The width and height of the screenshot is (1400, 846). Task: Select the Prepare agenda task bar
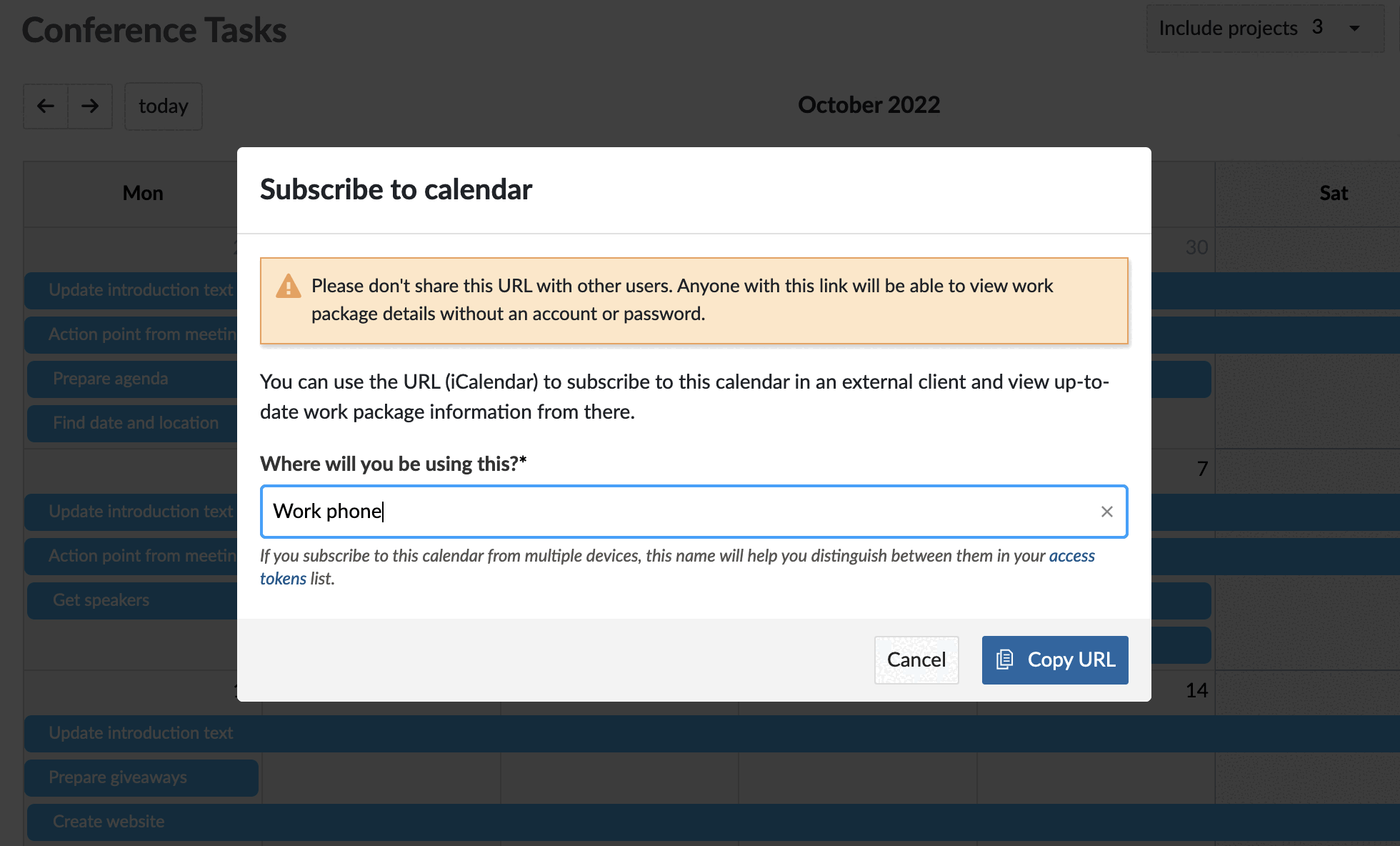pyautogui.click(x=110, y=378)
